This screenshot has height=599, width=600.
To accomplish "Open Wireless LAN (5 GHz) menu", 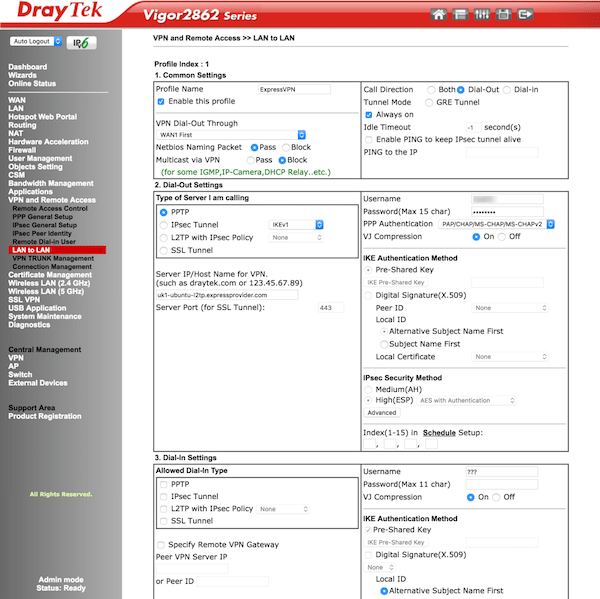I will pyautogui.click(x=46, y=292).
